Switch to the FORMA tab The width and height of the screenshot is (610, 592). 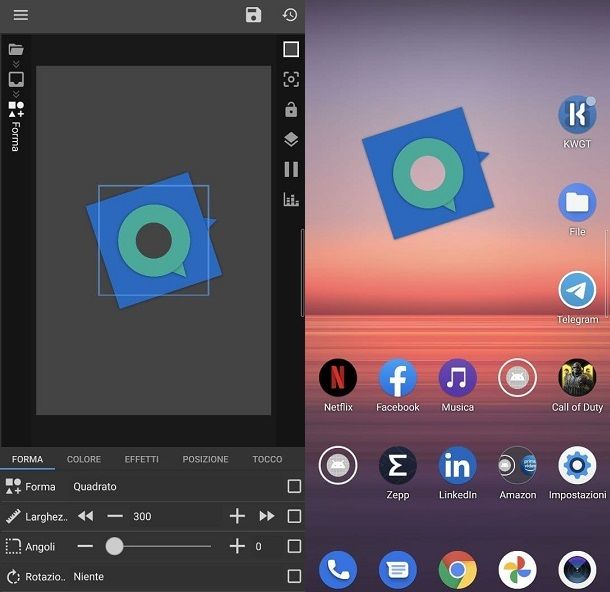pyautogui.click(x=27, y=459)
